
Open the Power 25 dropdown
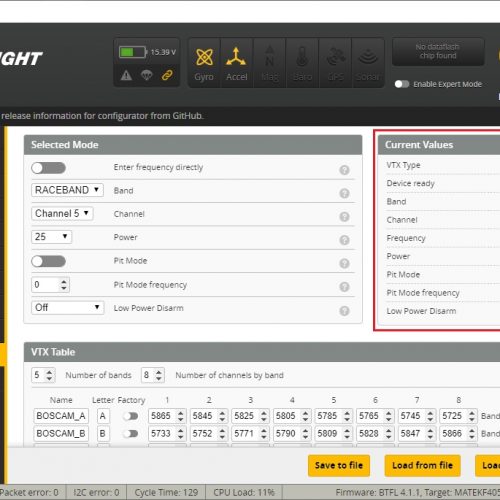[x=51, y=237]
